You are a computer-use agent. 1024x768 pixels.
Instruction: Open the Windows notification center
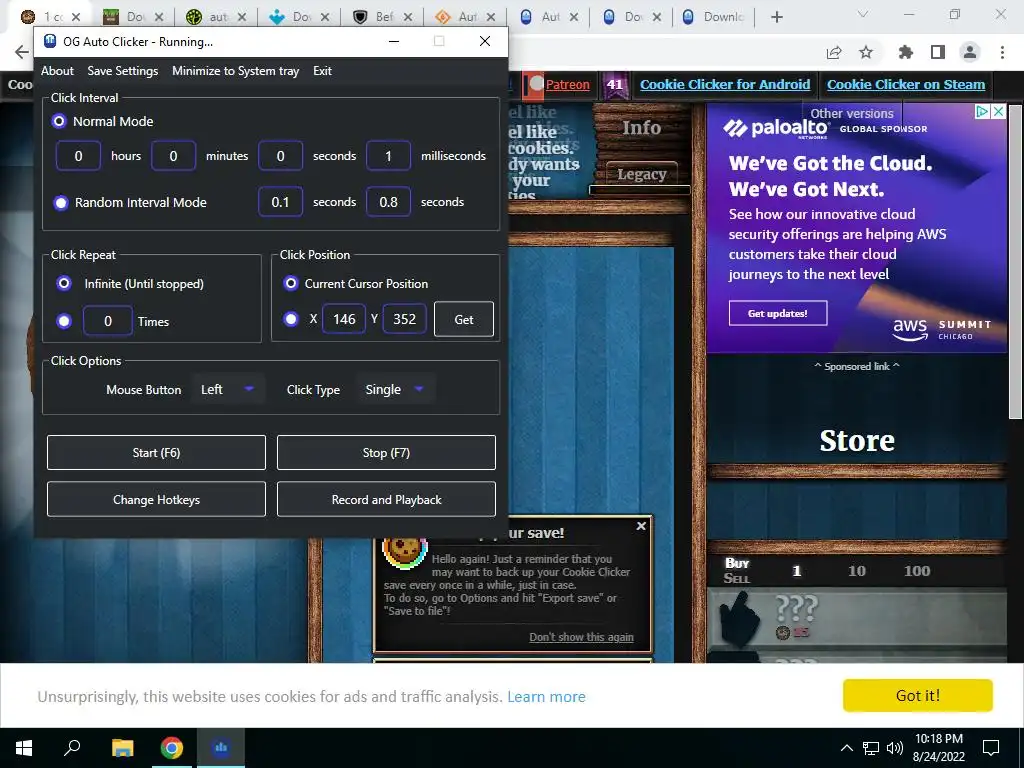pyautogui.click(x=991, y=748)
